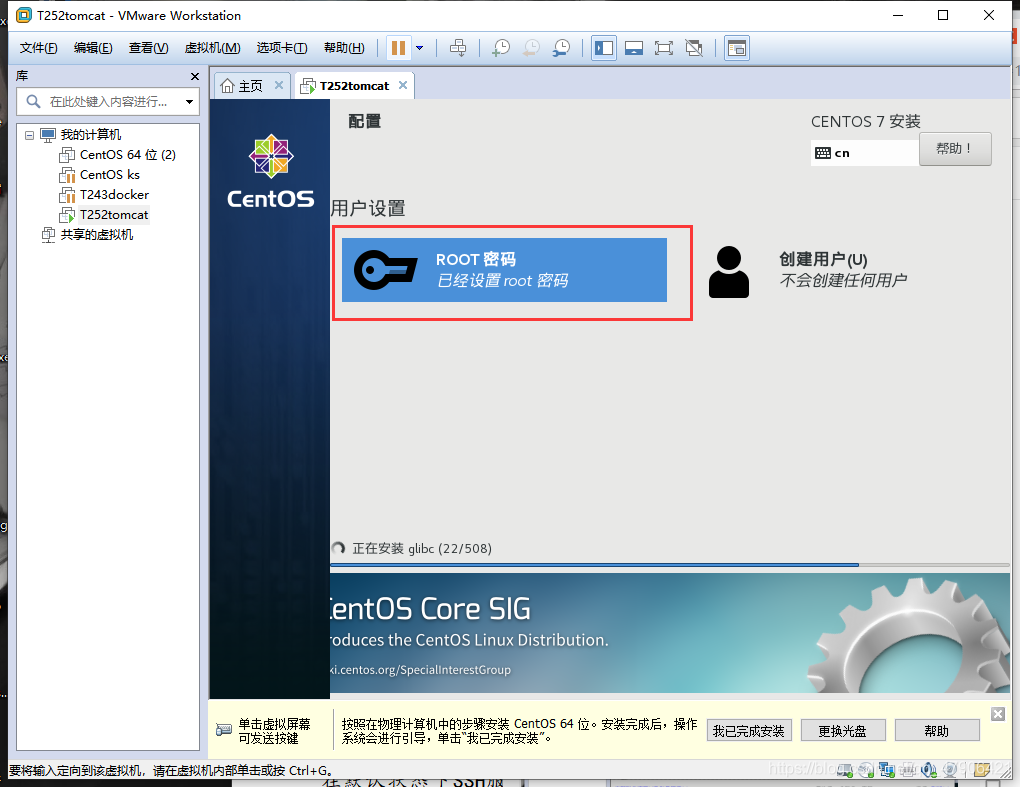Click the cn keyboard layout indicator

pos(865,153)
